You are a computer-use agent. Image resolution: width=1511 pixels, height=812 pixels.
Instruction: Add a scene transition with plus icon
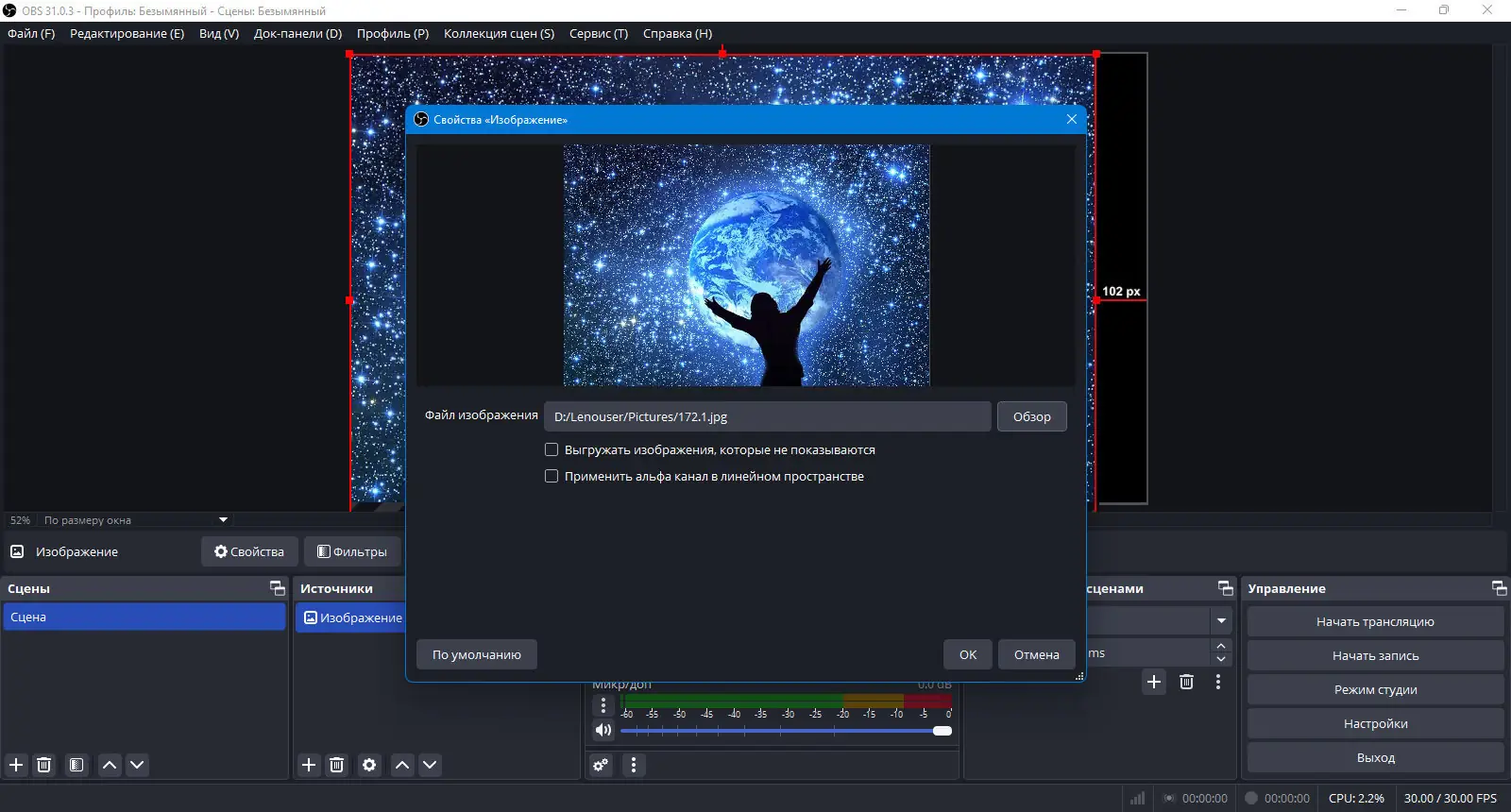coord(1154,682)
